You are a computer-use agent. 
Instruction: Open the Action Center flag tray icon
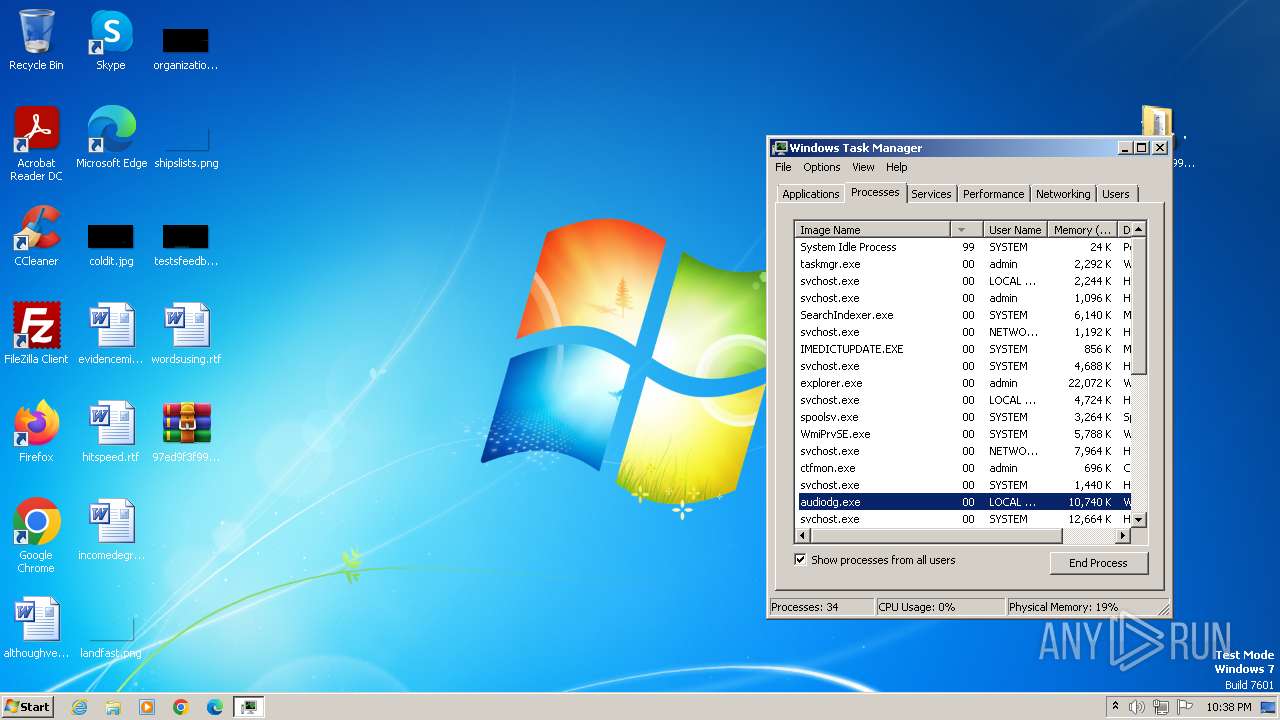[1185, 707]
